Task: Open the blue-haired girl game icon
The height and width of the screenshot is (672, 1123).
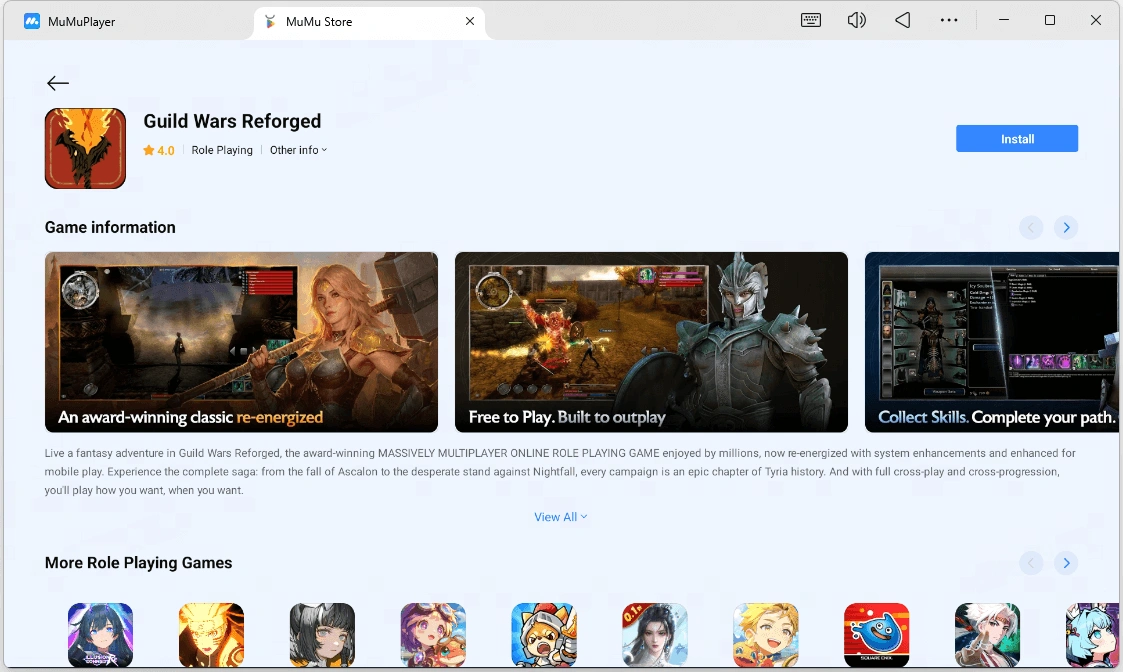Action: (x=1092, y=635)
